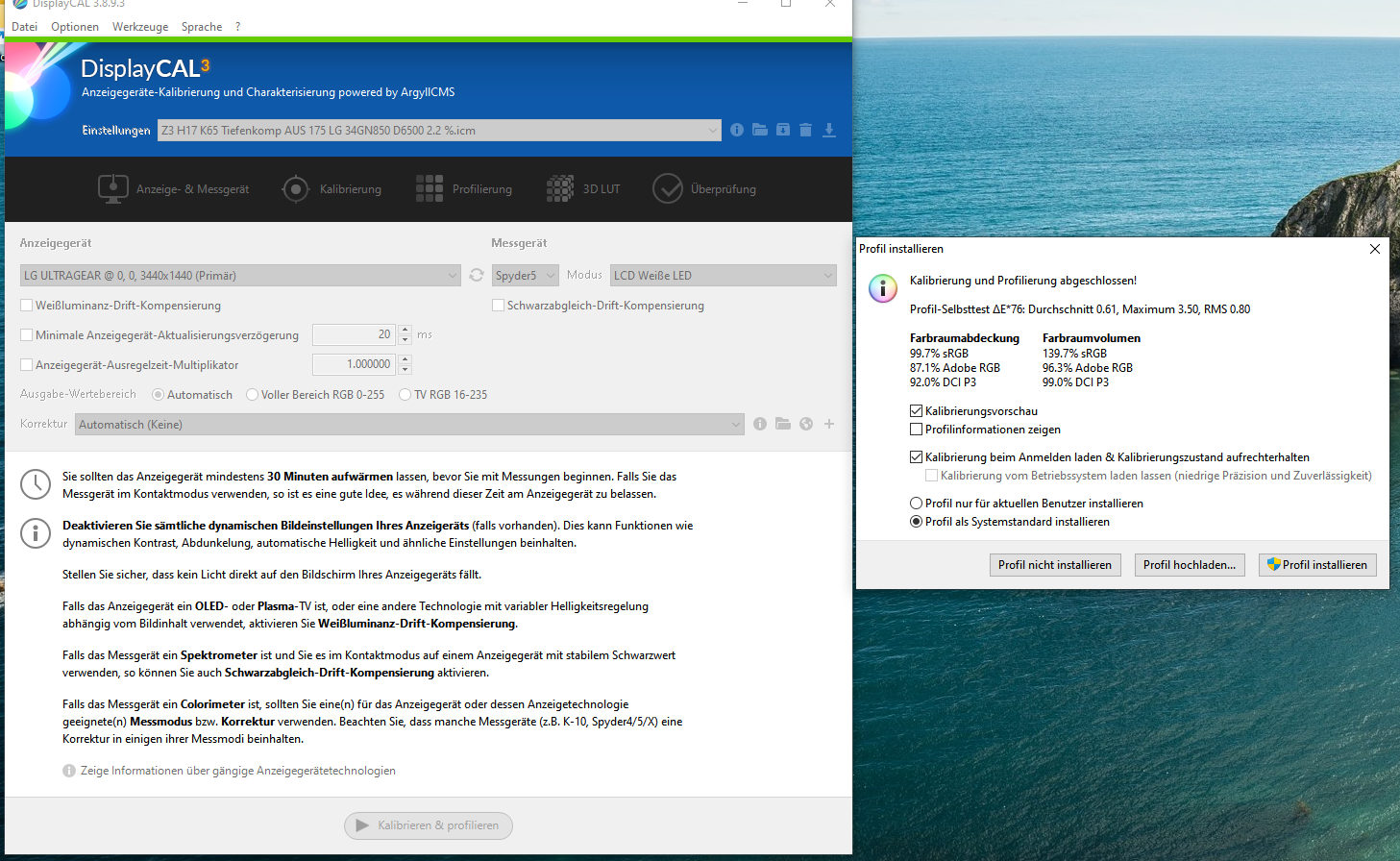Screen dimensions: 1400x861
Task: Click Profil installieren button
Action: (x=1317, y=565)
